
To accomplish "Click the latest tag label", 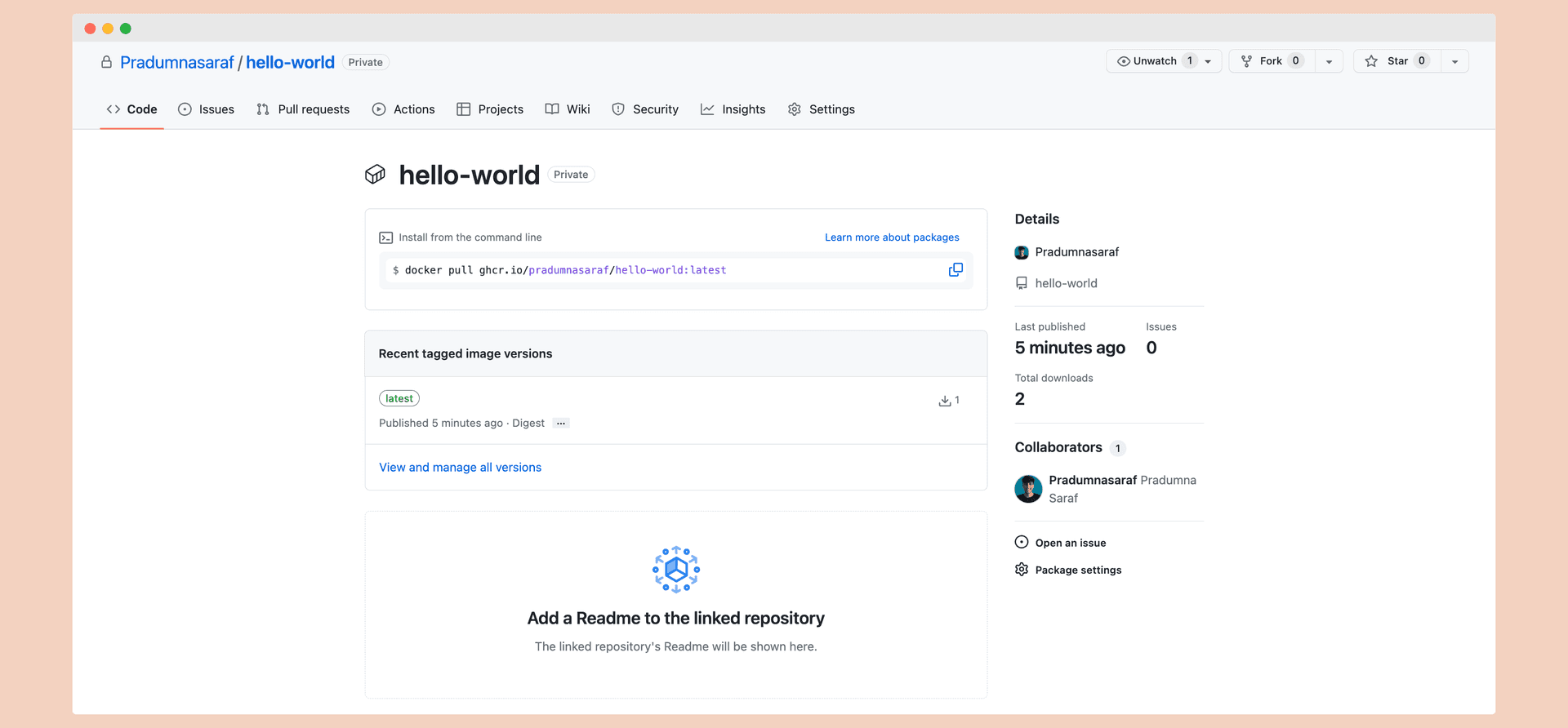I will tap(399, 398).
